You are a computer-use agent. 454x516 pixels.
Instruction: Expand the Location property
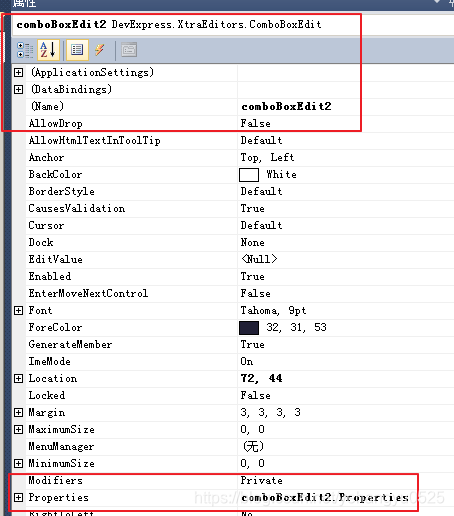(x=19, y=378)
